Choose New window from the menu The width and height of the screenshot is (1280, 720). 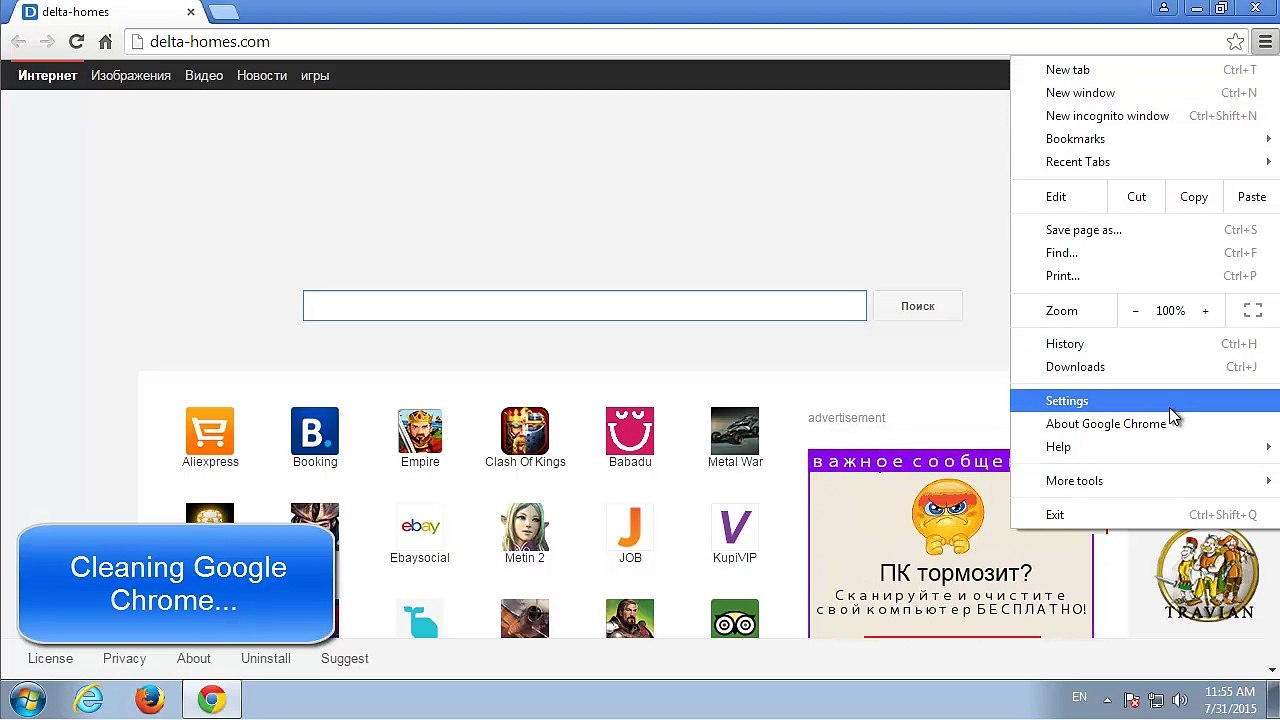coord(1145,93)
